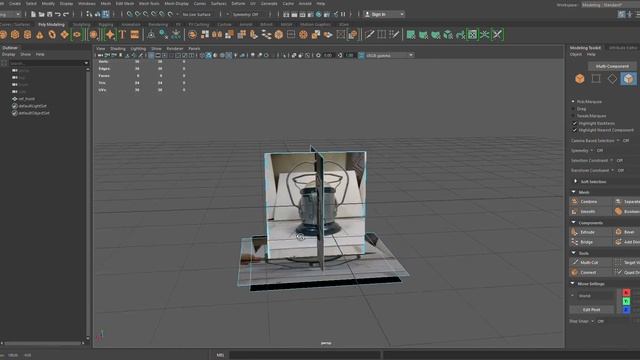Viewport: 640px width, 360px height.
Task: Click the redo arrow icon
Action: (66, 14)
